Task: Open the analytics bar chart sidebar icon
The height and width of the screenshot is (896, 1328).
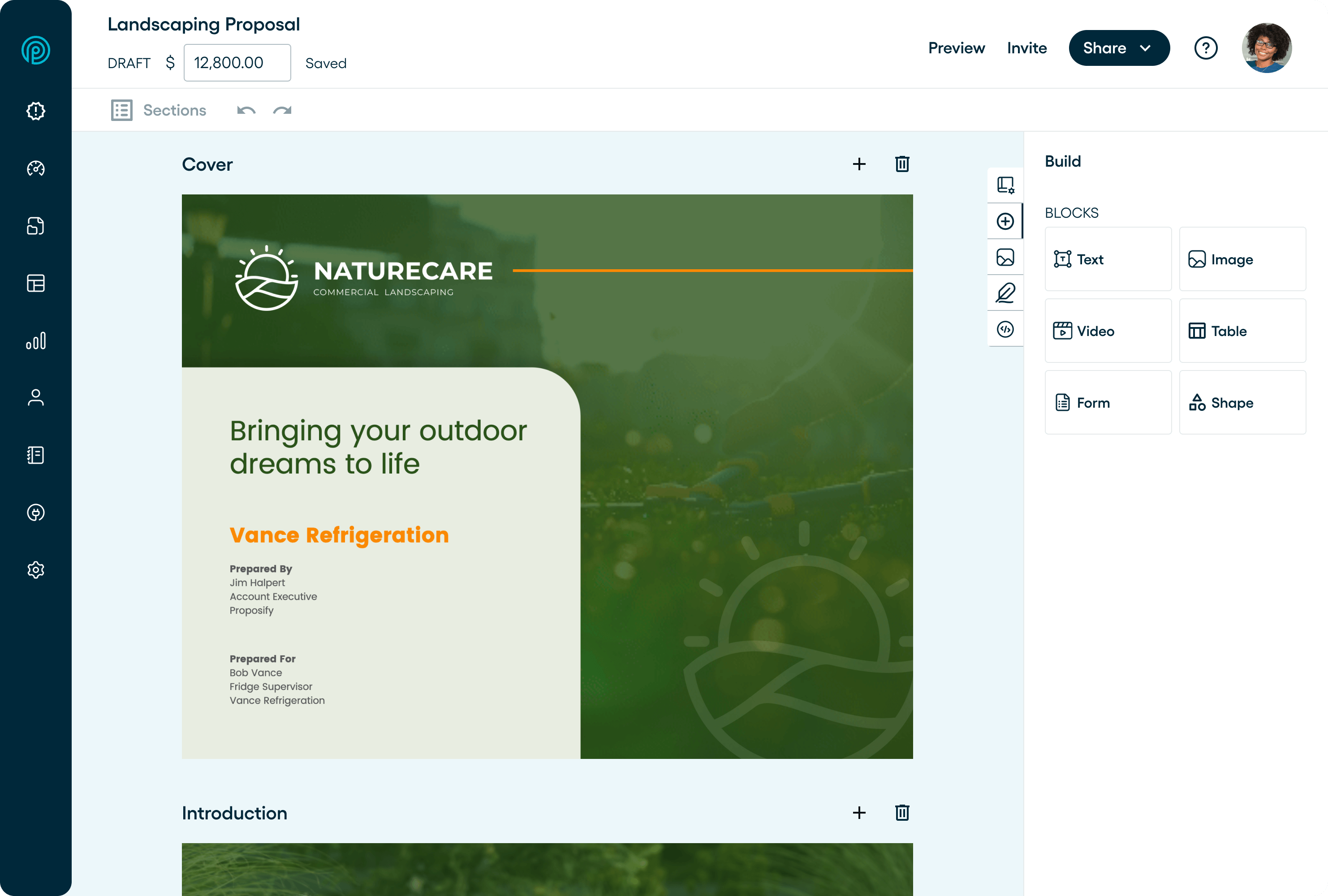Action: [x=35, y=341]
